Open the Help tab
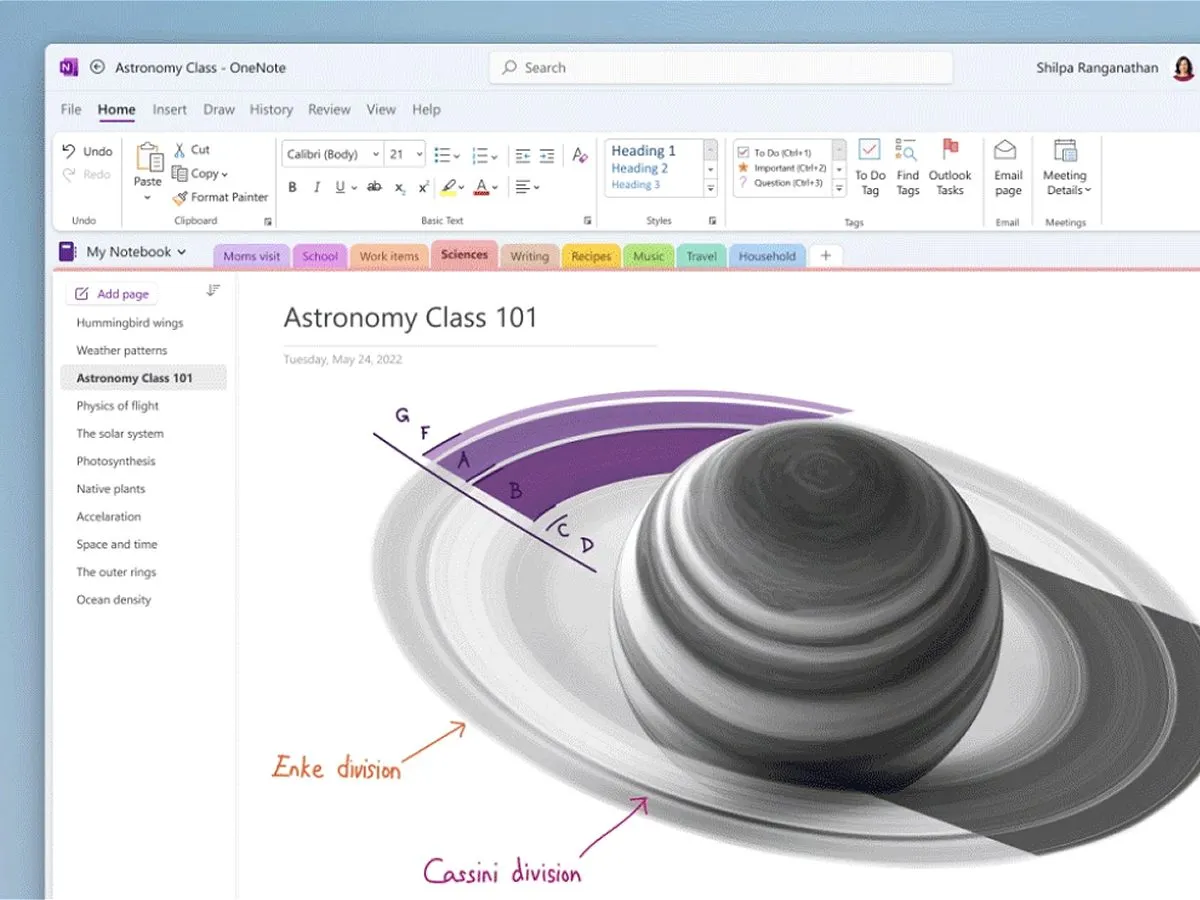This screenshot has width=1200, height=900. pos(426,109)
